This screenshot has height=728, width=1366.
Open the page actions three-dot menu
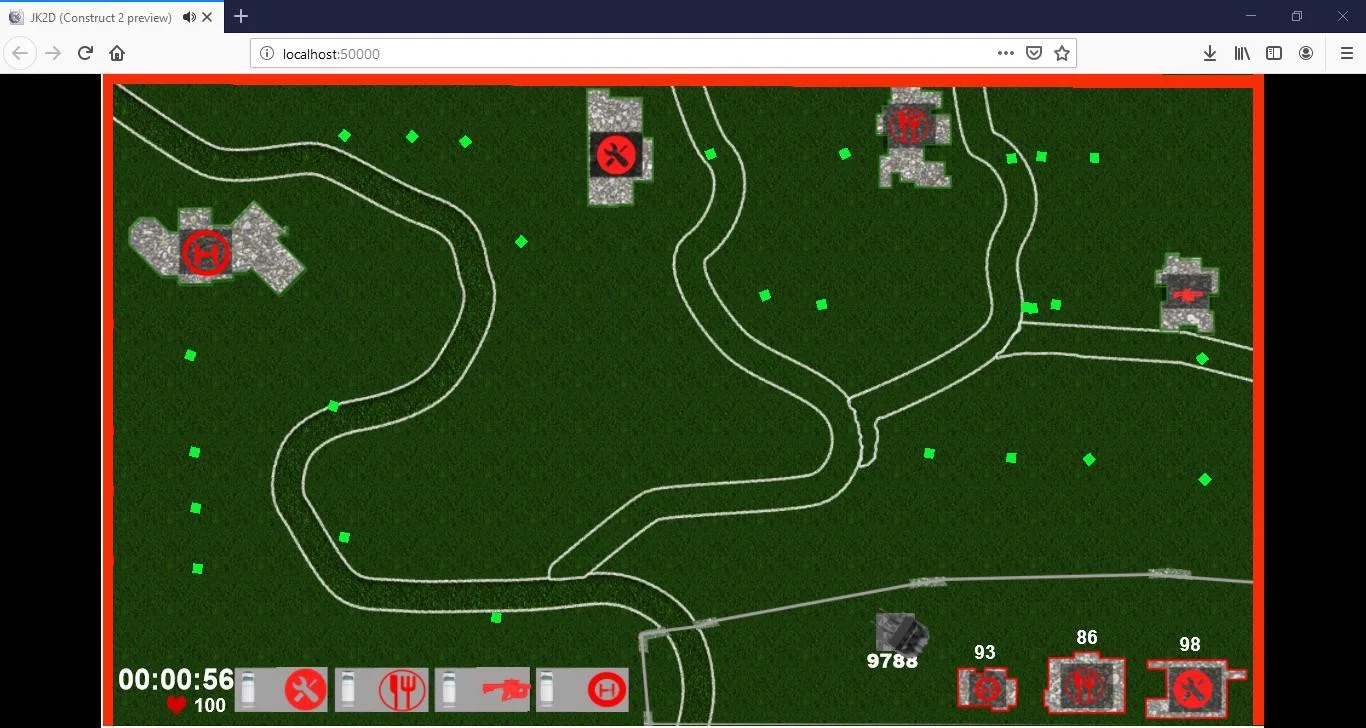[1006, 53]
